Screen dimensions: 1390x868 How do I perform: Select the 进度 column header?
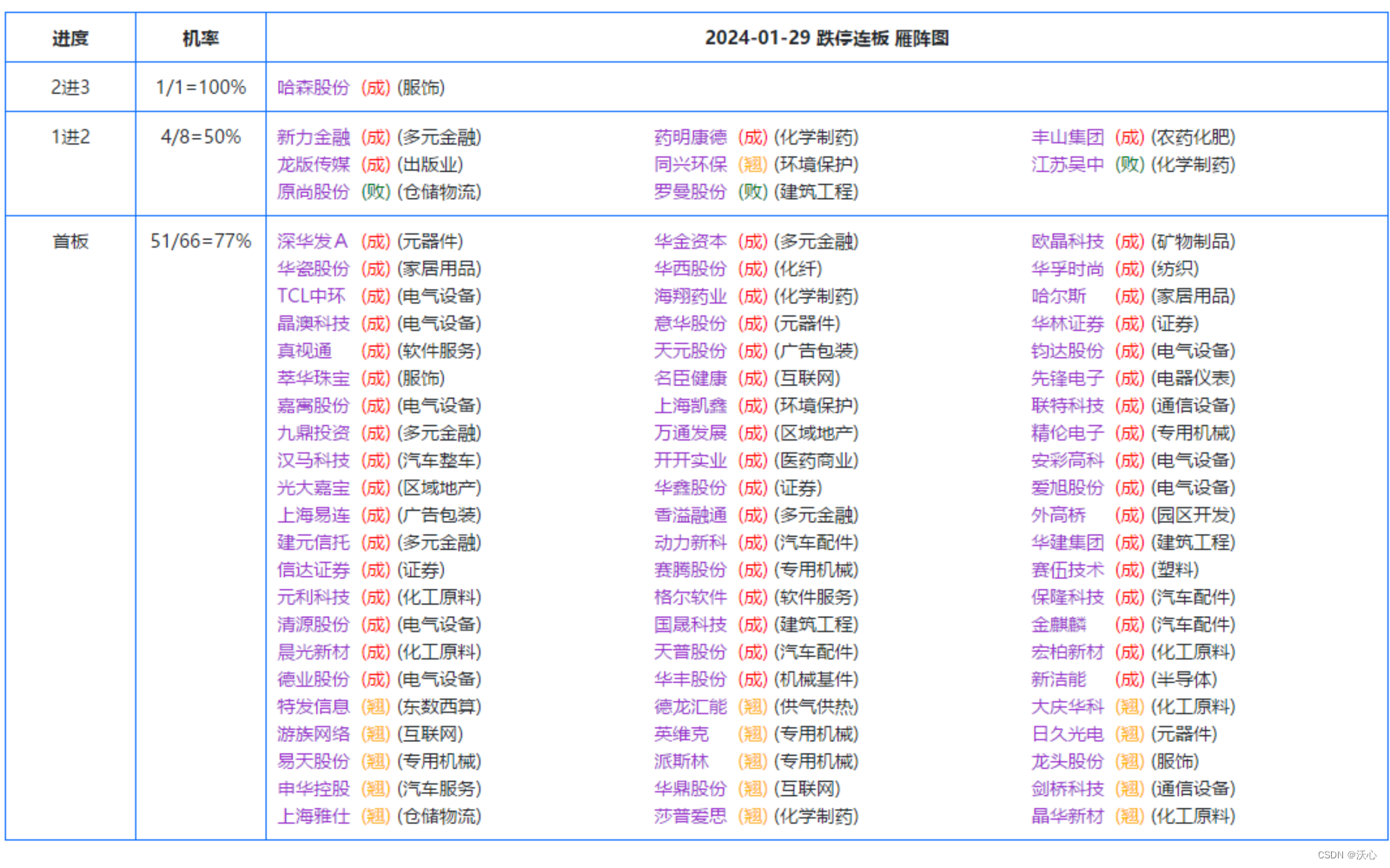coord(70,38)
